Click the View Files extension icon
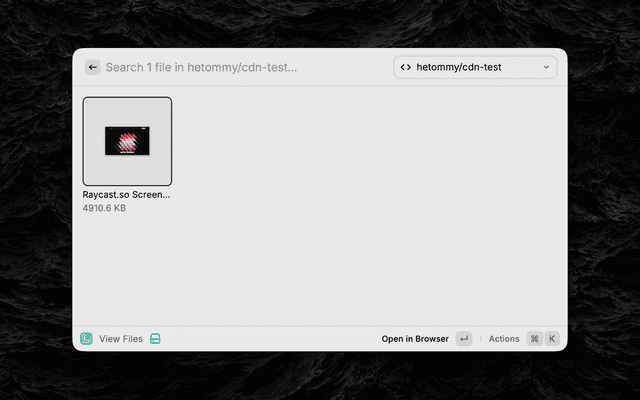 click(x=87, y=339)
